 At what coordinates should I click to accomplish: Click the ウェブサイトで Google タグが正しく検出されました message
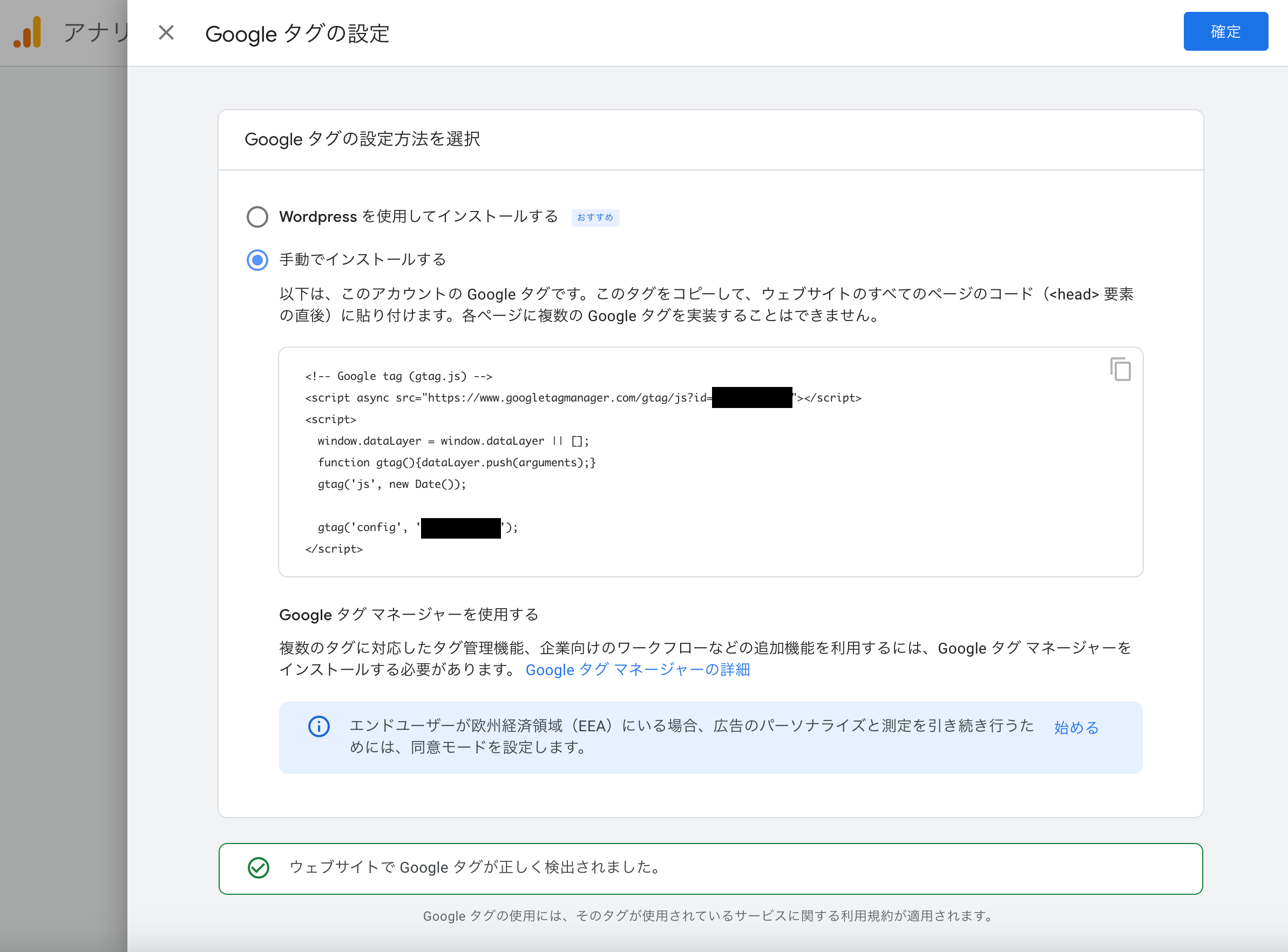(x=476, y=867)
